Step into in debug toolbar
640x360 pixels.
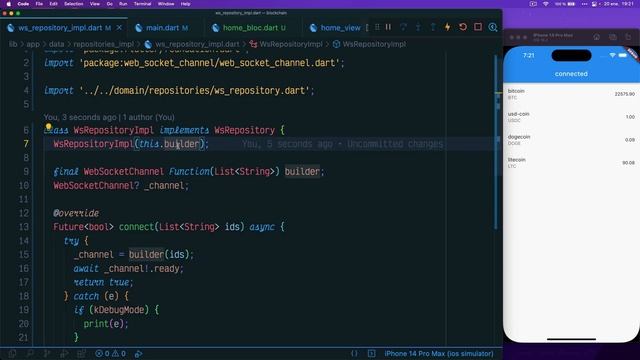(x=418, y=27)
